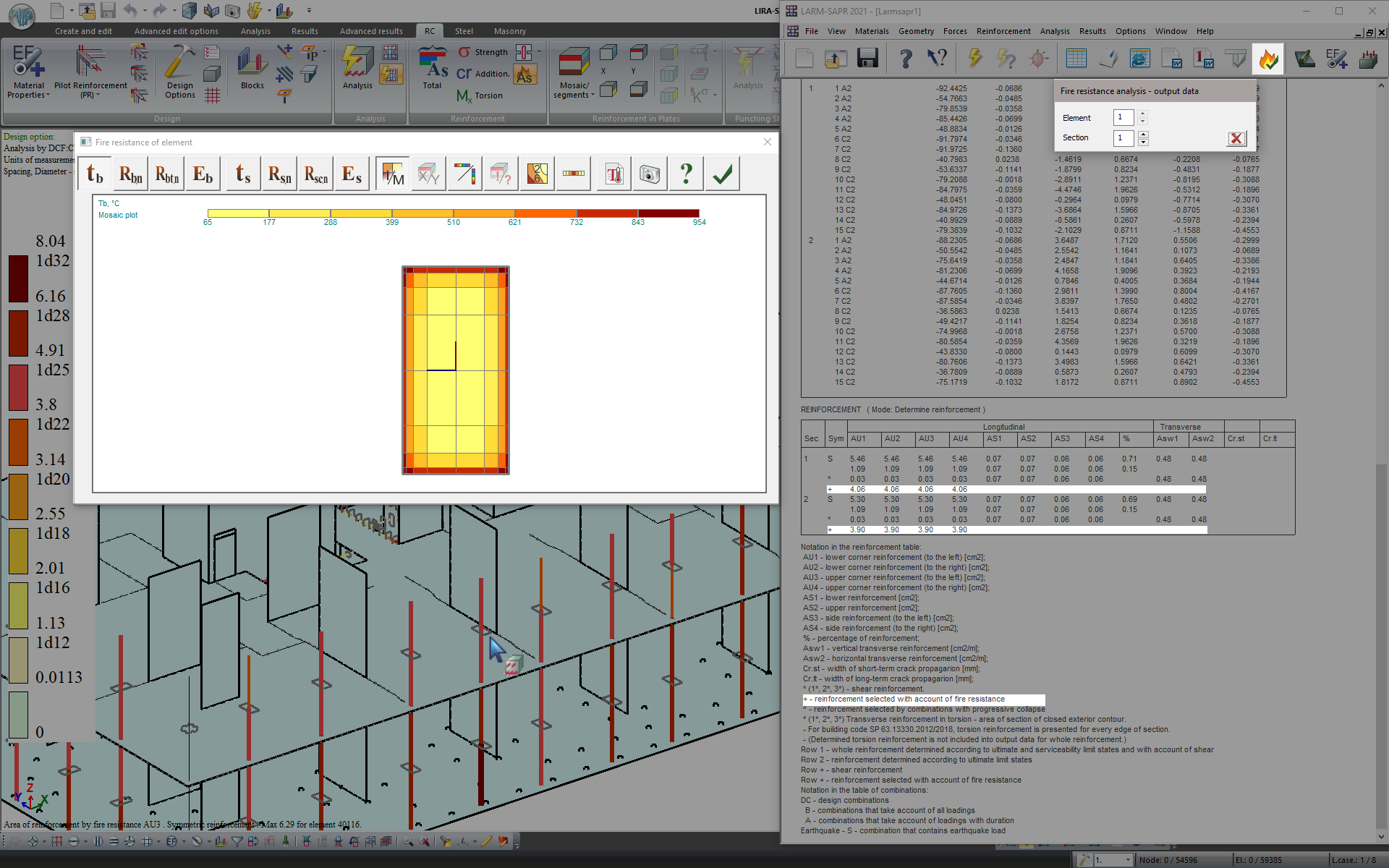Click the fire resistance analysis flame icon
The height and width of the screenshot is (868, 1389).
point(1268,59)
